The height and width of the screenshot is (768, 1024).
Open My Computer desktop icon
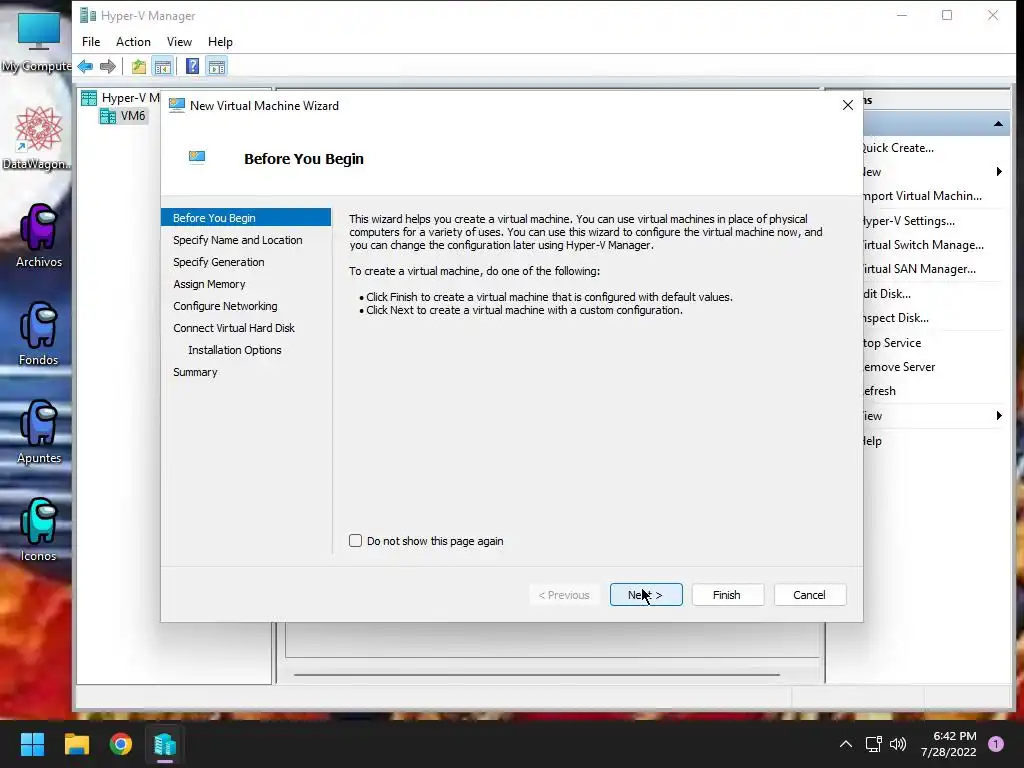[x=39, y=41]
